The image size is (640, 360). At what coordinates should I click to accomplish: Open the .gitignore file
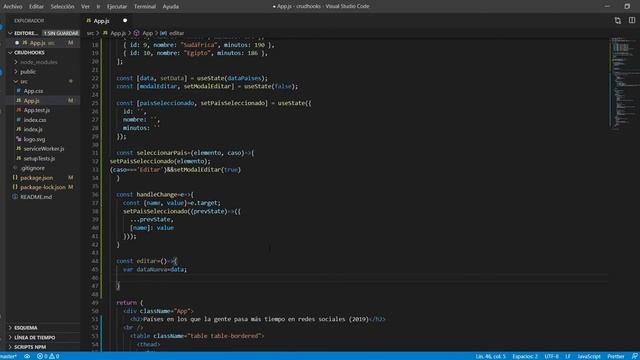click(x=33, y=168)
